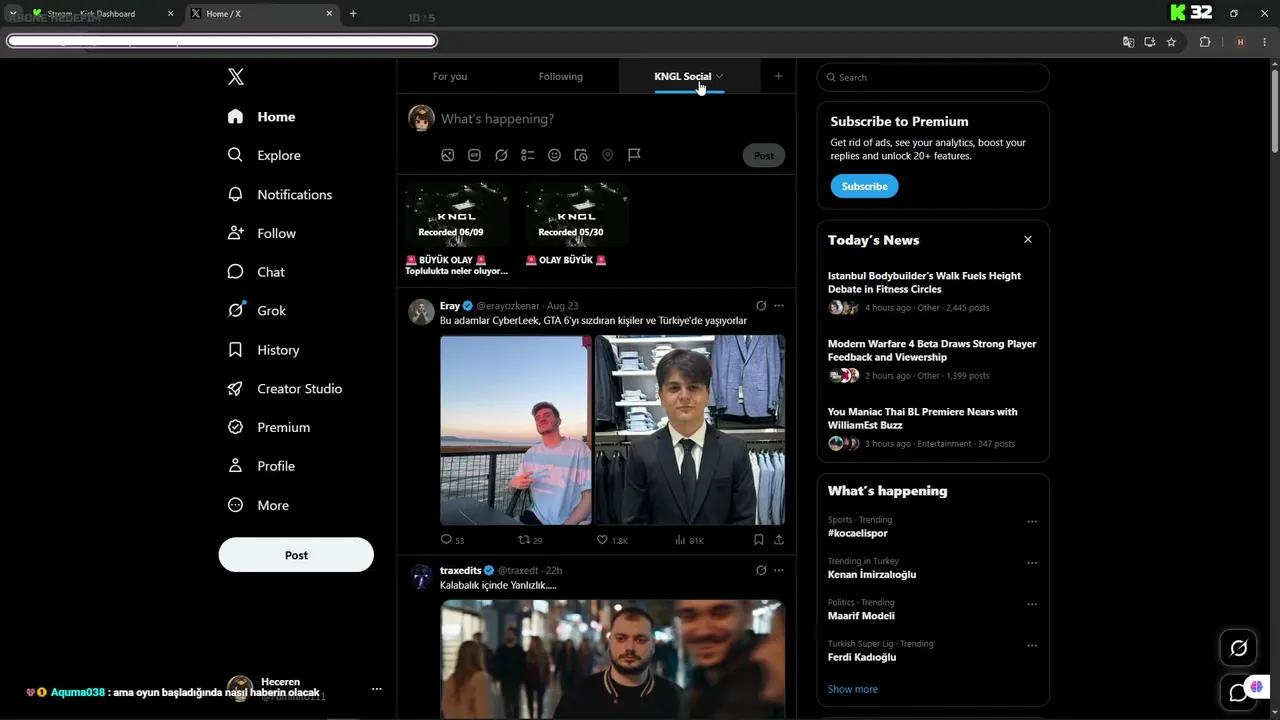The width and height of the screenshot is (1280, 720).
Task: Bookmark this page with the star icon
Action: click(1171, 42)
